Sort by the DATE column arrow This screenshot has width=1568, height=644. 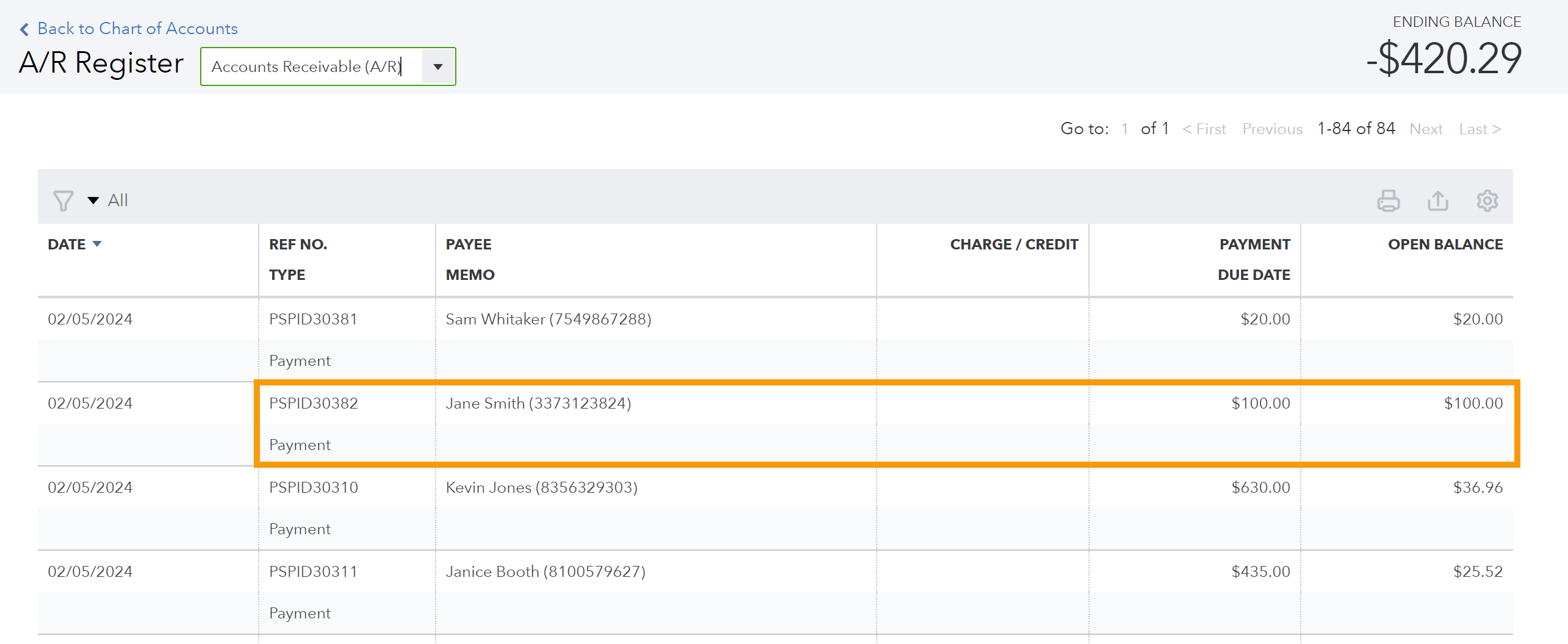[x=97, y=244]
